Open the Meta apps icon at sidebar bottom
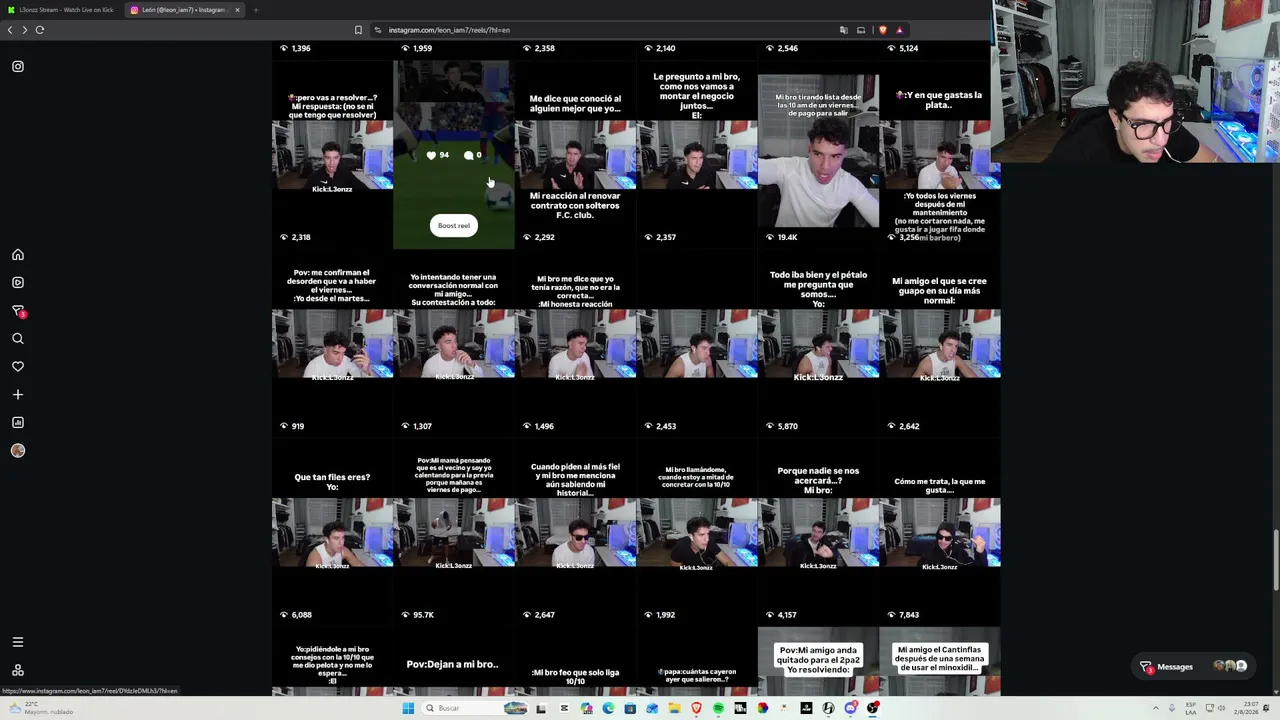Viewport: 1280px width, 720px height. click(x=18, y=670)
